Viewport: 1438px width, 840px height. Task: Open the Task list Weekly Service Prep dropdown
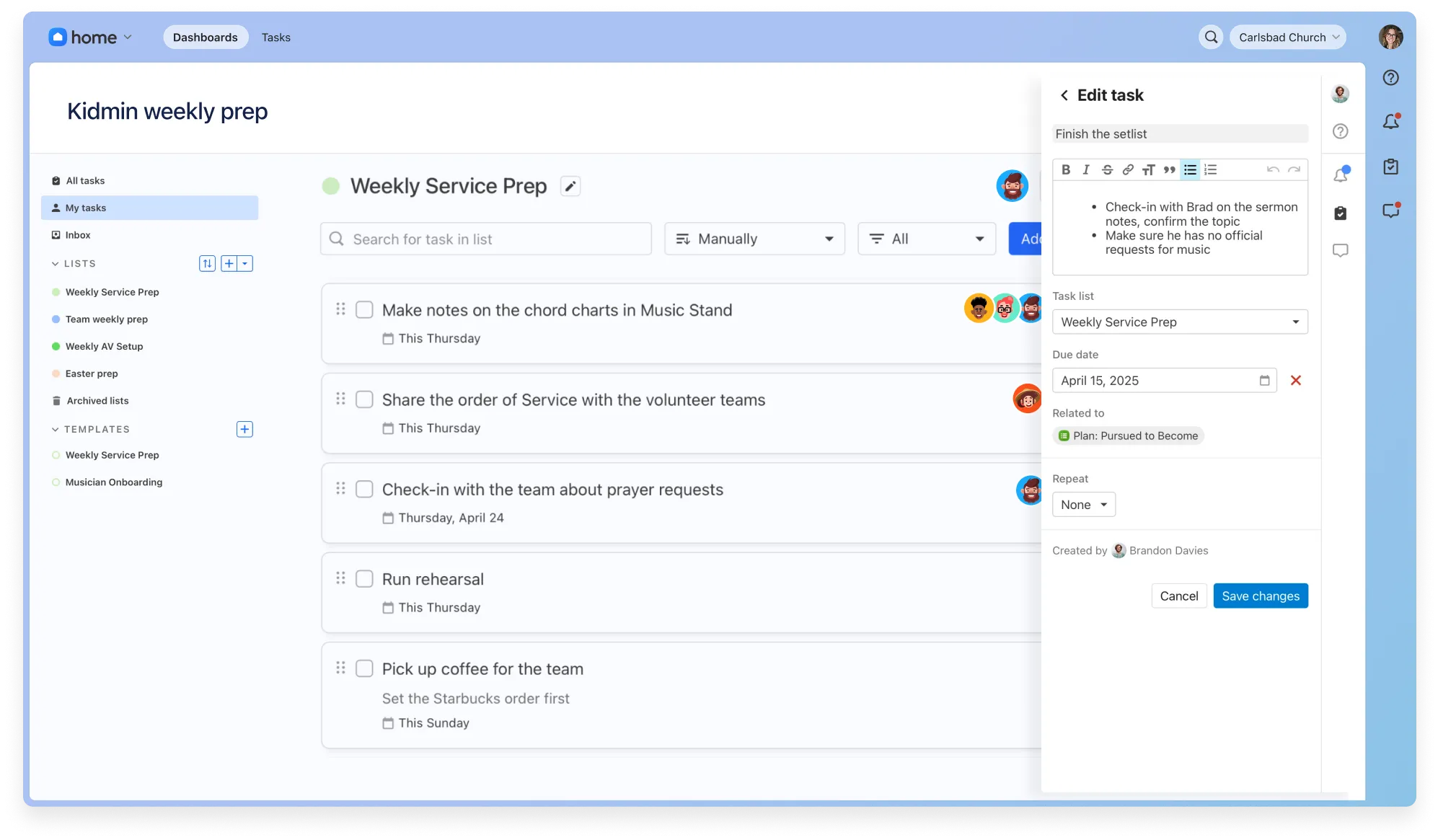(1180, 322)
